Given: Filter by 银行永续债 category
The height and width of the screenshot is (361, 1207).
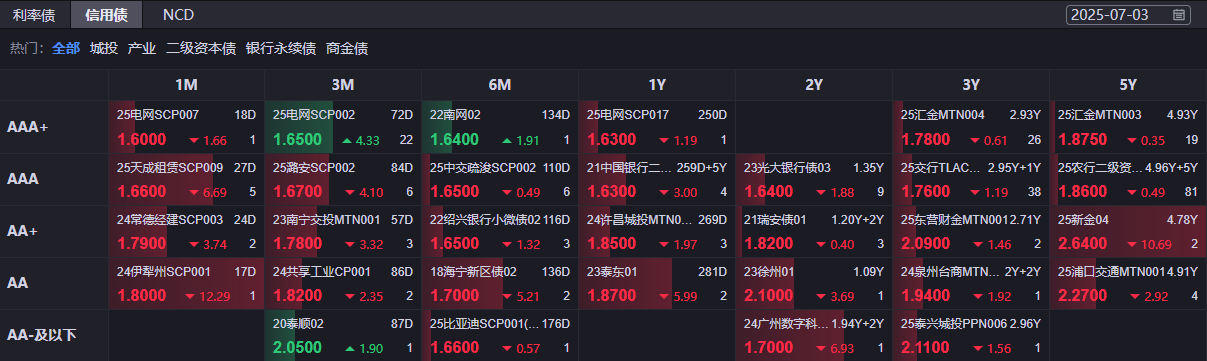Looking at the screenshot, I should pos(281,47).
